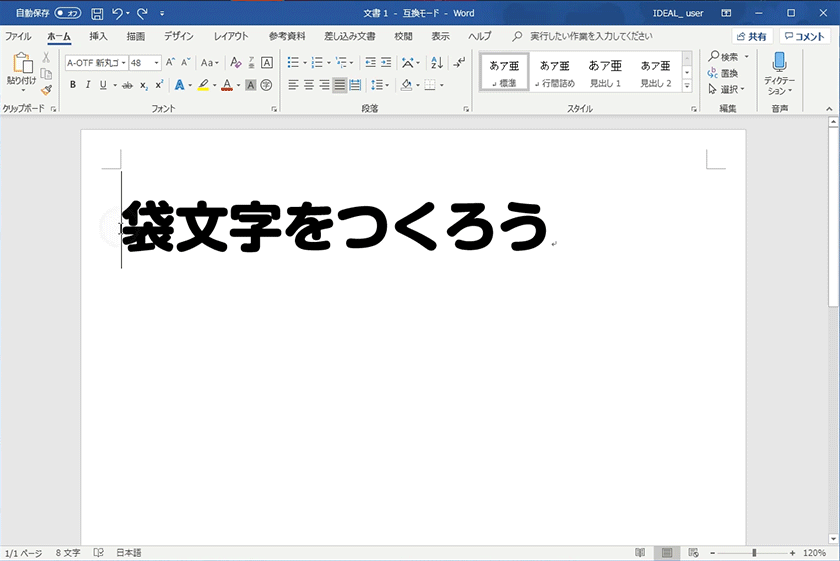Open bullets list dropdown arrow

[305, 63]
